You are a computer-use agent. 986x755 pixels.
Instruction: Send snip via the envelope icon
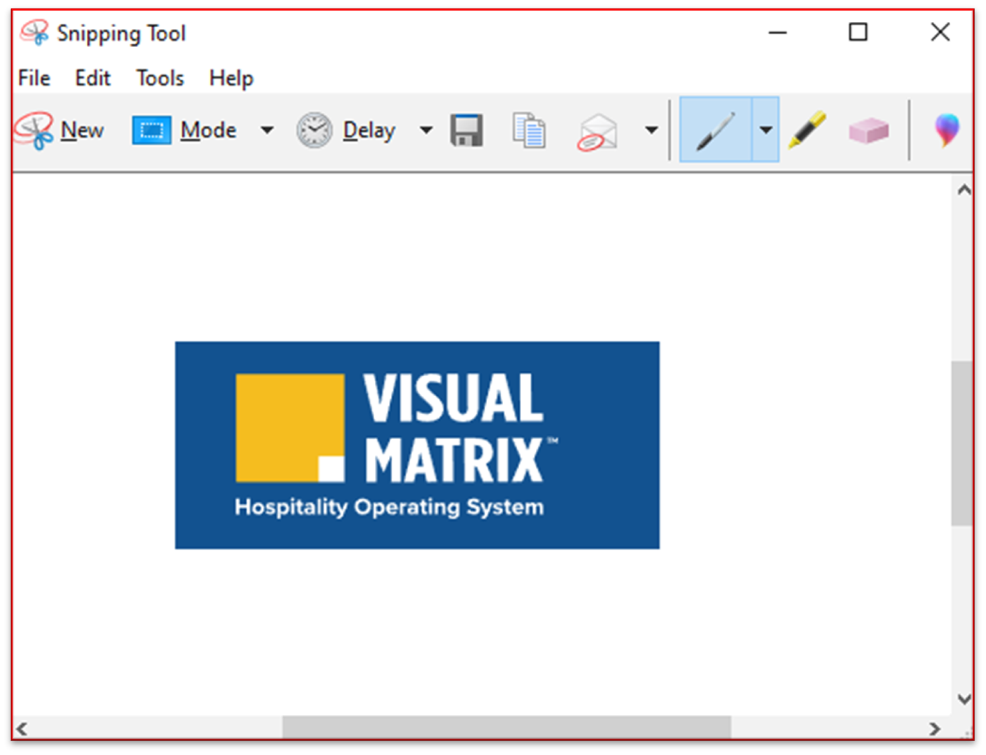pos(597,132)
